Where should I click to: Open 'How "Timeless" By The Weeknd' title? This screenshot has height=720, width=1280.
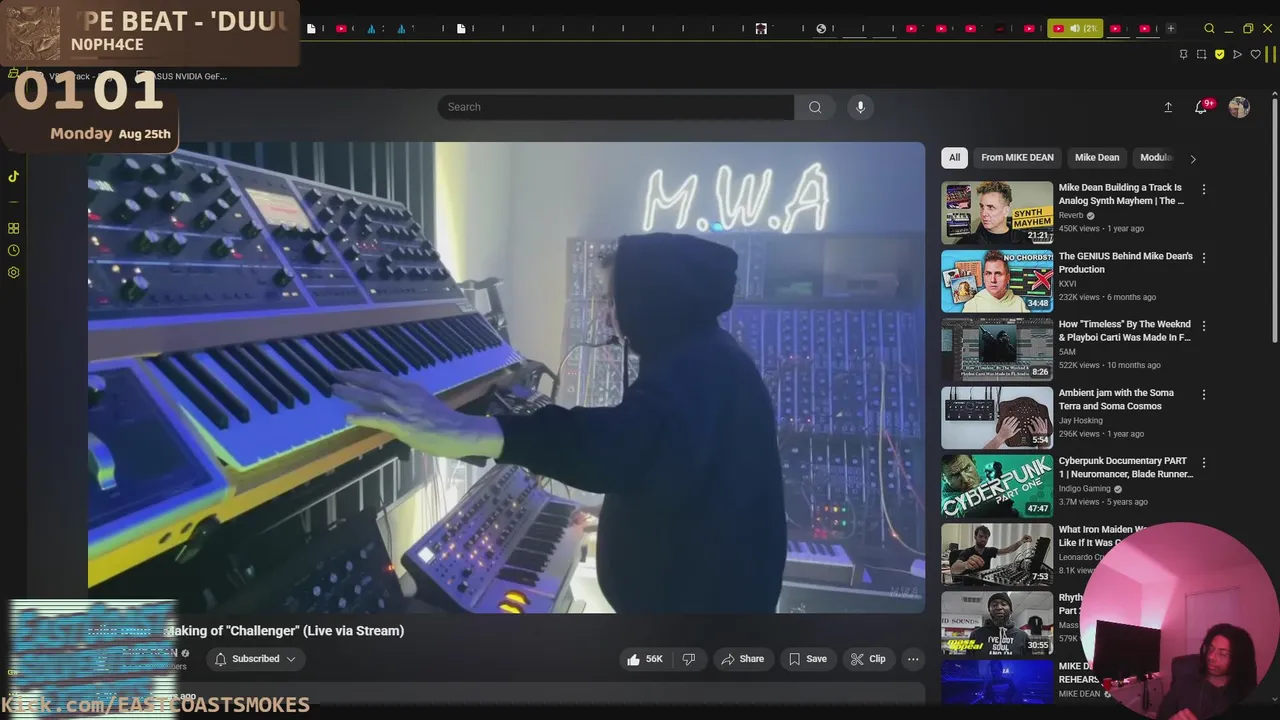[1125, 331]
